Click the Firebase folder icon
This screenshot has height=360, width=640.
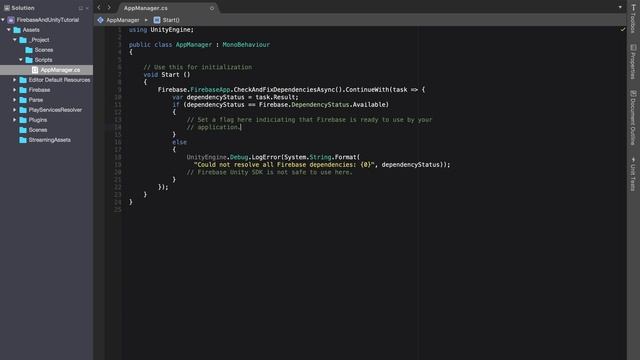click(x=23, y=90)
